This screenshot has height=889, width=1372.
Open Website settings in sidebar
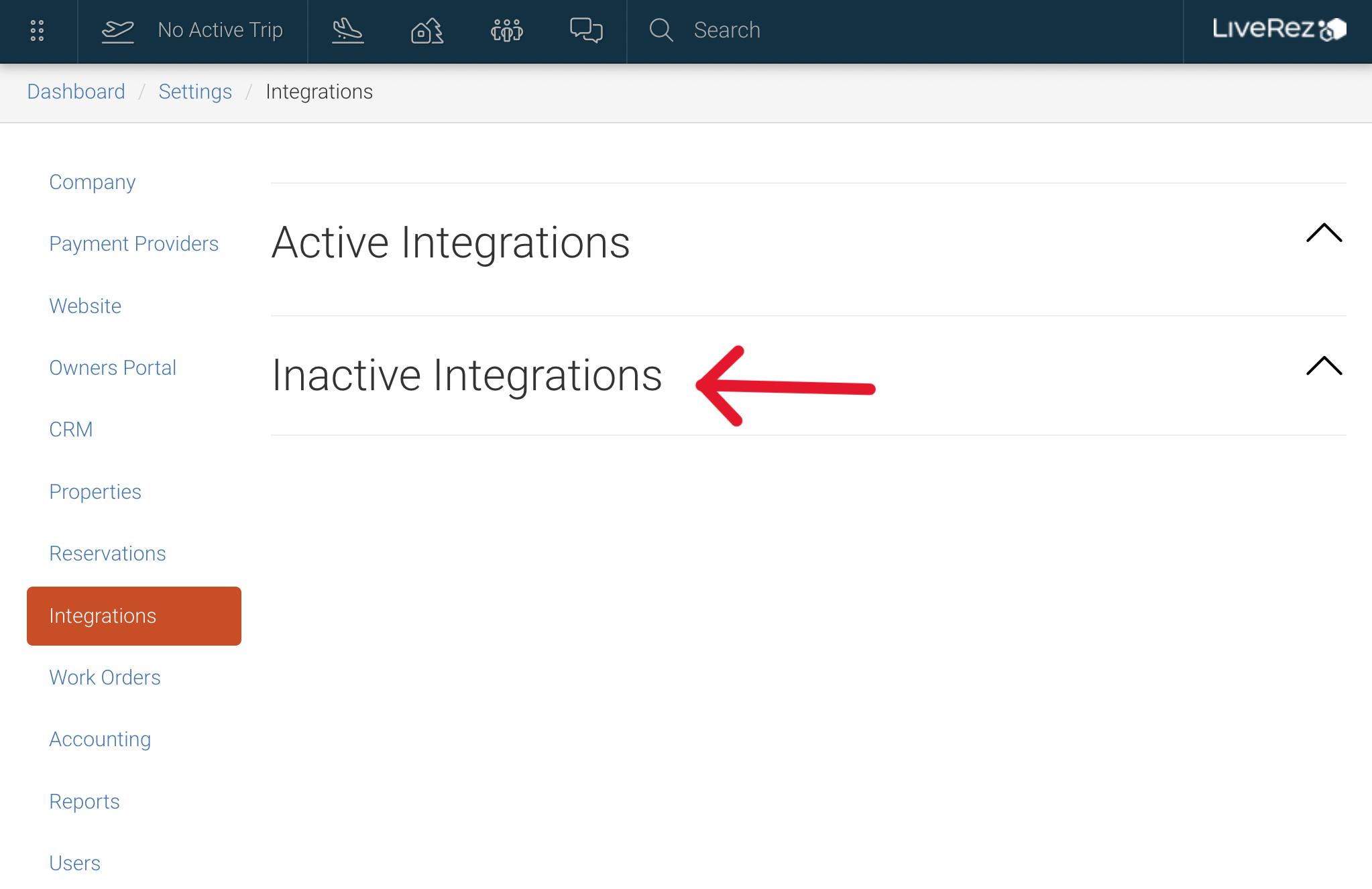pyautogui.click(x=85, y=306)
